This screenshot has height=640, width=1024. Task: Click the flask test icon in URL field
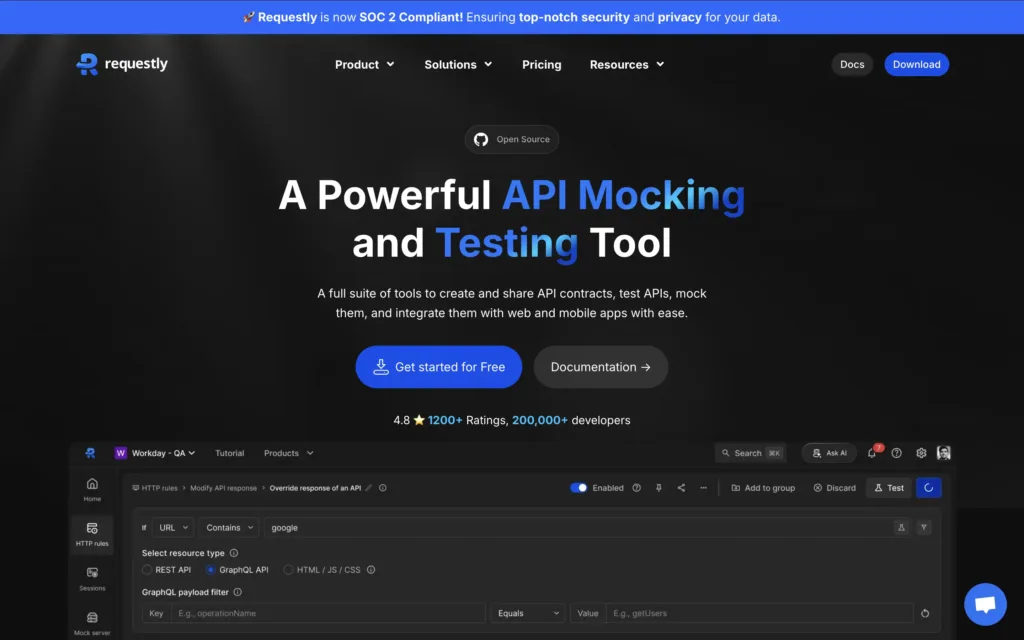[901, 528]
